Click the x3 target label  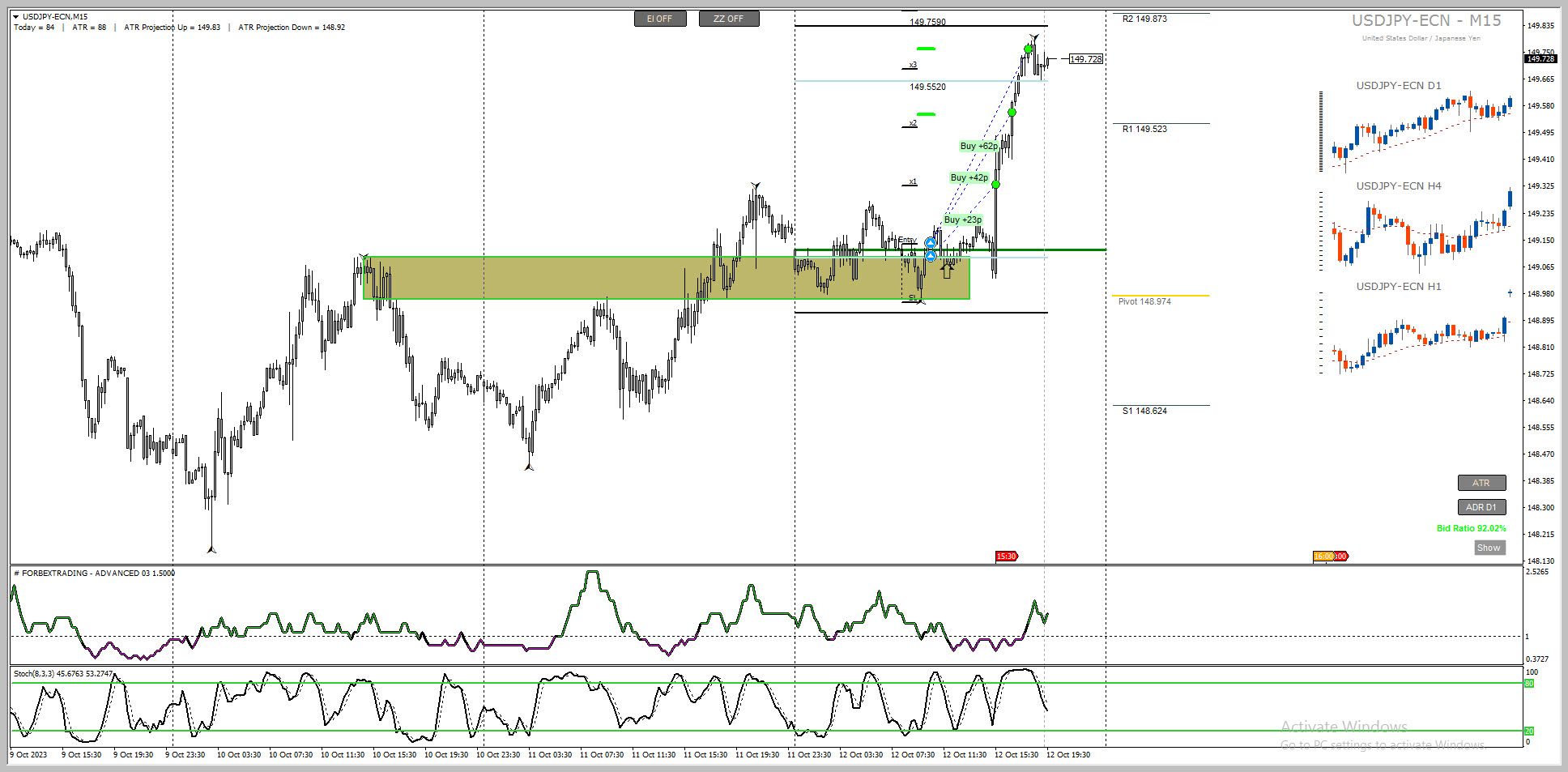[x=913, y=64]
